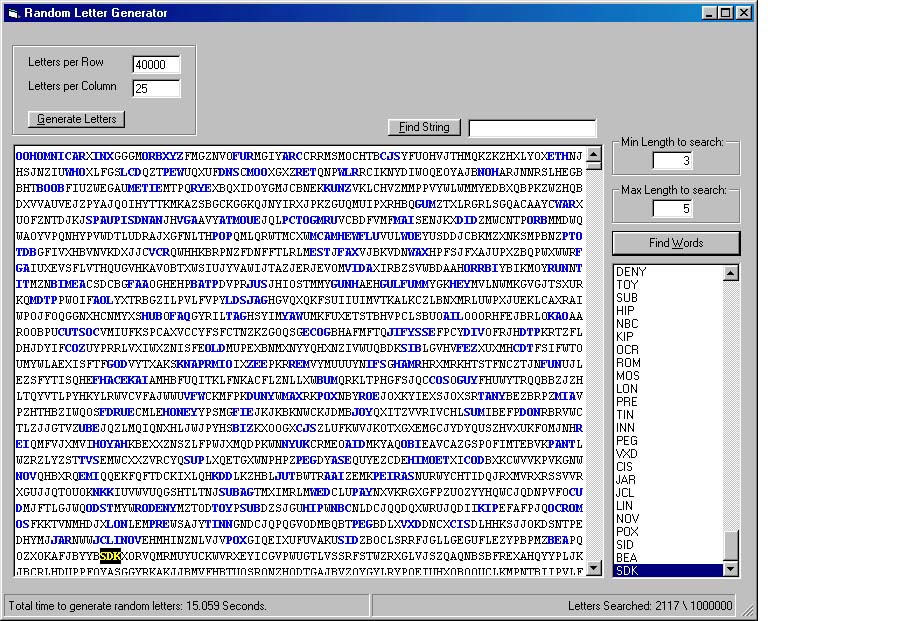Select POX in the words list
Screen dimensions: 913x621
pyautogui.click(x=627, y=532)
